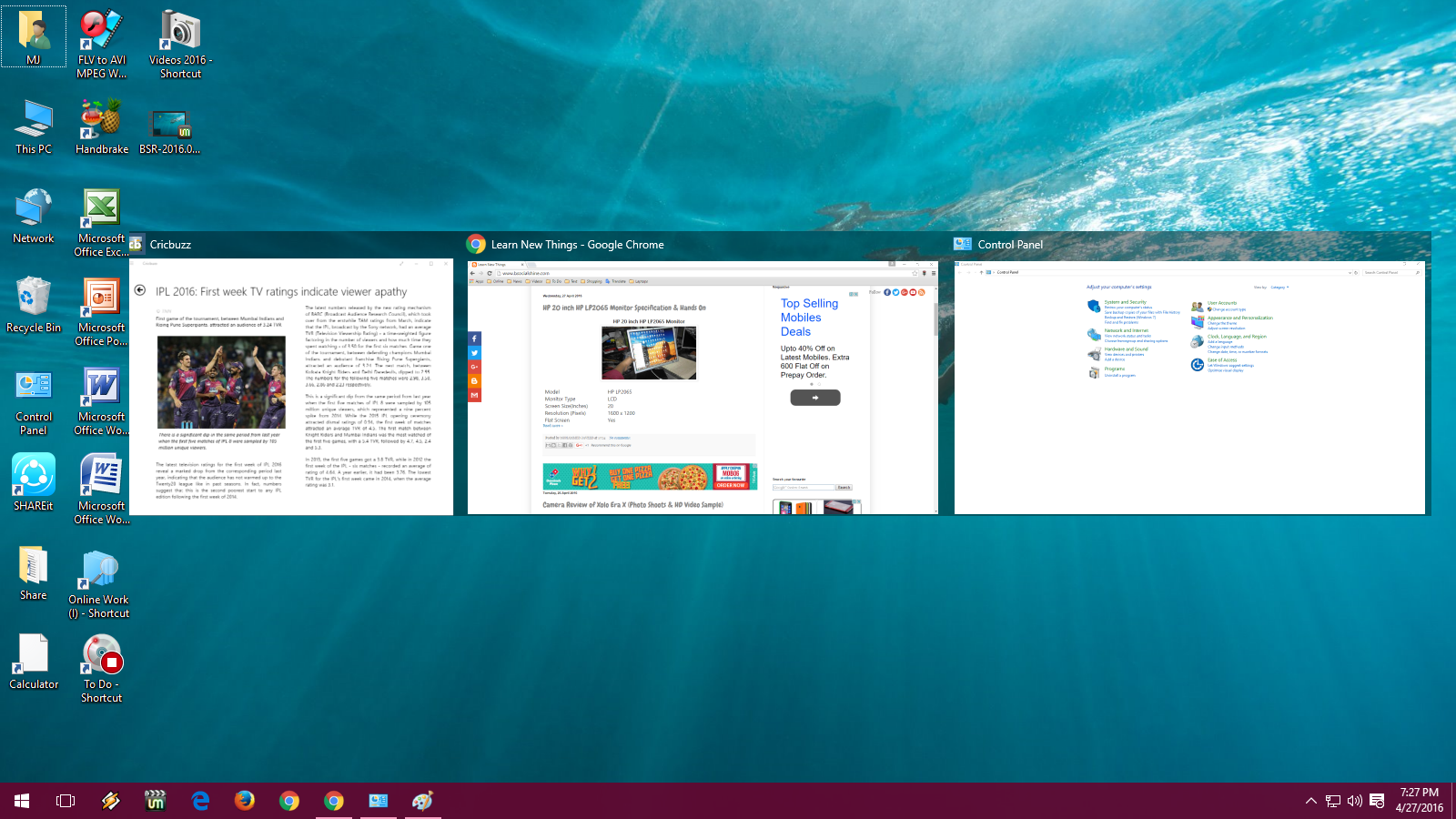Open Handbrake from the desktop
Screen dimensions: 1456x819
pos(100,118)
